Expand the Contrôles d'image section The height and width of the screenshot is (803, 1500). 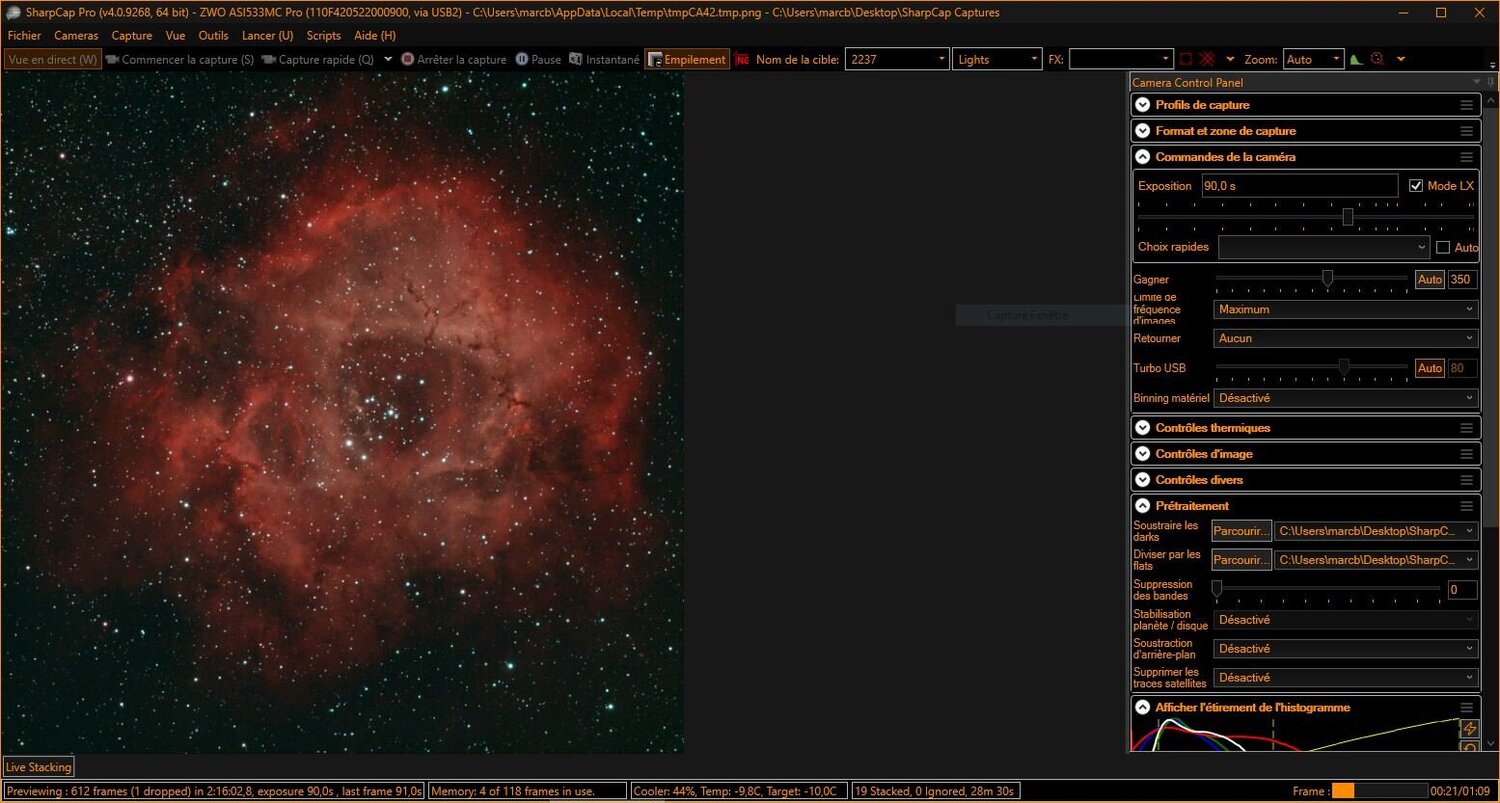click(1143, 454)
